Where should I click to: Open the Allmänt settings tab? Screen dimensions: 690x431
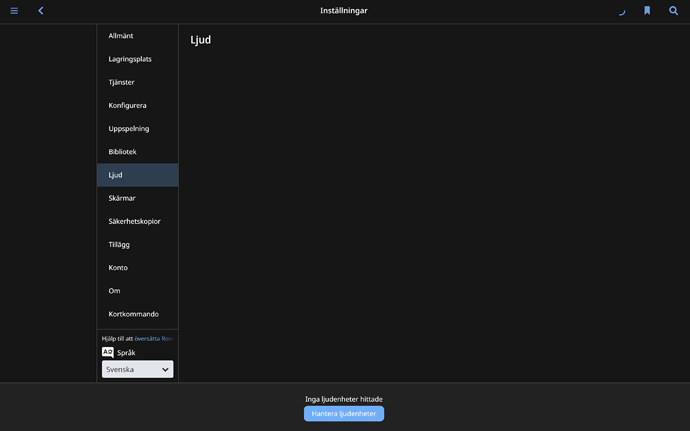tap(137, 36)
